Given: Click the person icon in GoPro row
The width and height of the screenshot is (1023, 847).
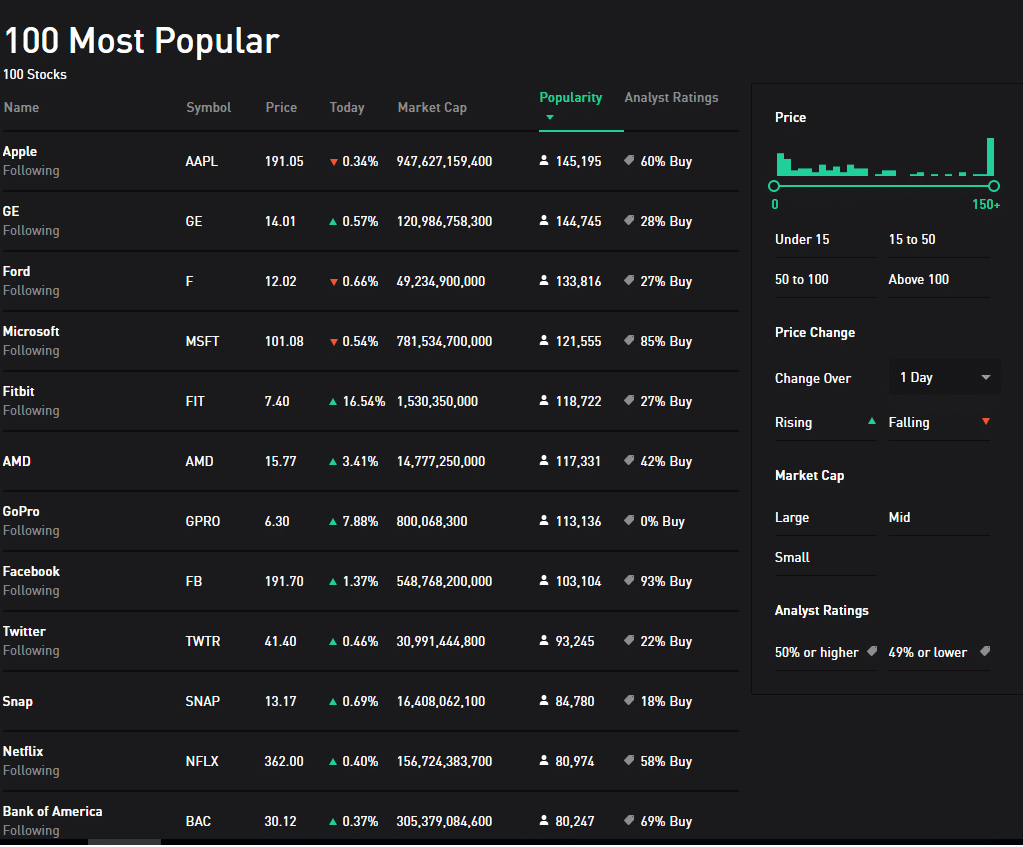Looking at the screenshot, I should point(543,520).
